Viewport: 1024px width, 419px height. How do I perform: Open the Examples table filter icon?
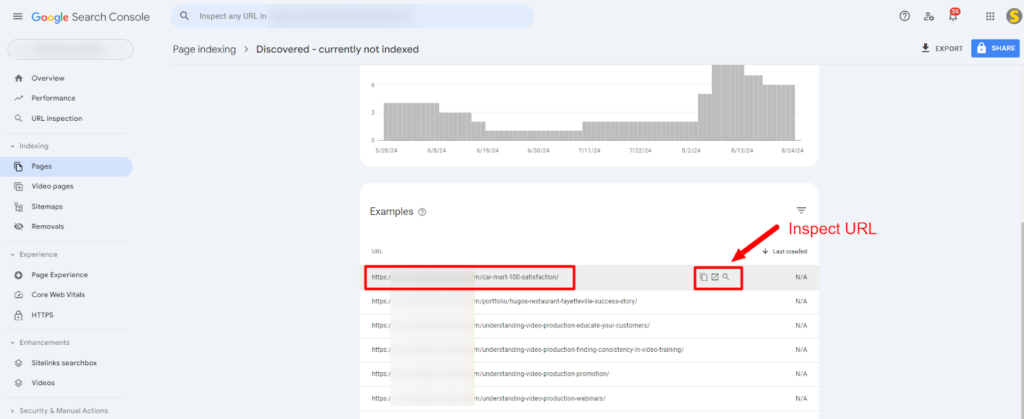tap(801, 210)
